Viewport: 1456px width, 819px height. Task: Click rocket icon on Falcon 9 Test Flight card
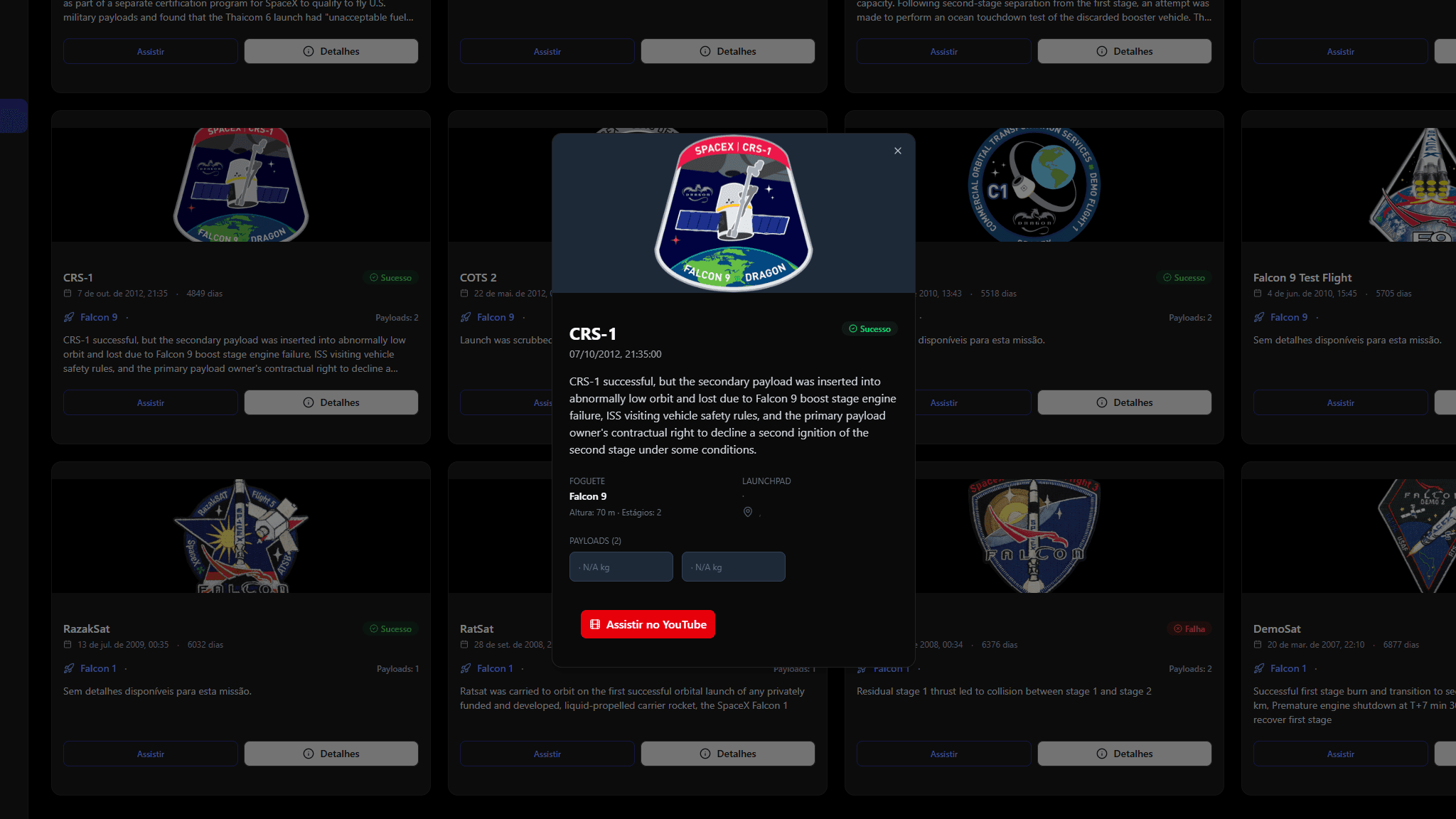point(1259,317)
